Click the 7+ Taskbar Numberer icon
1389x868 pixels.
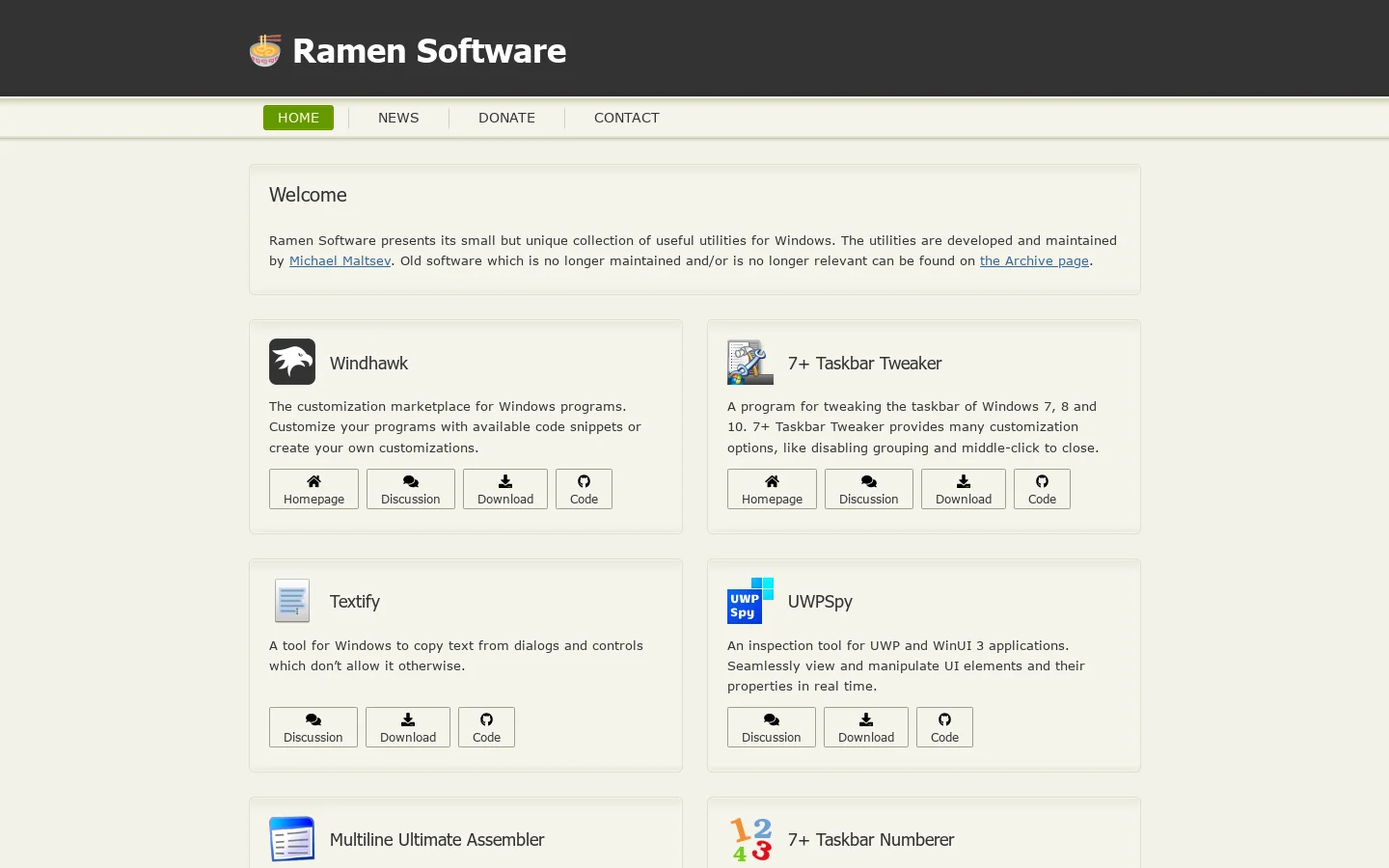pos(750,839)
